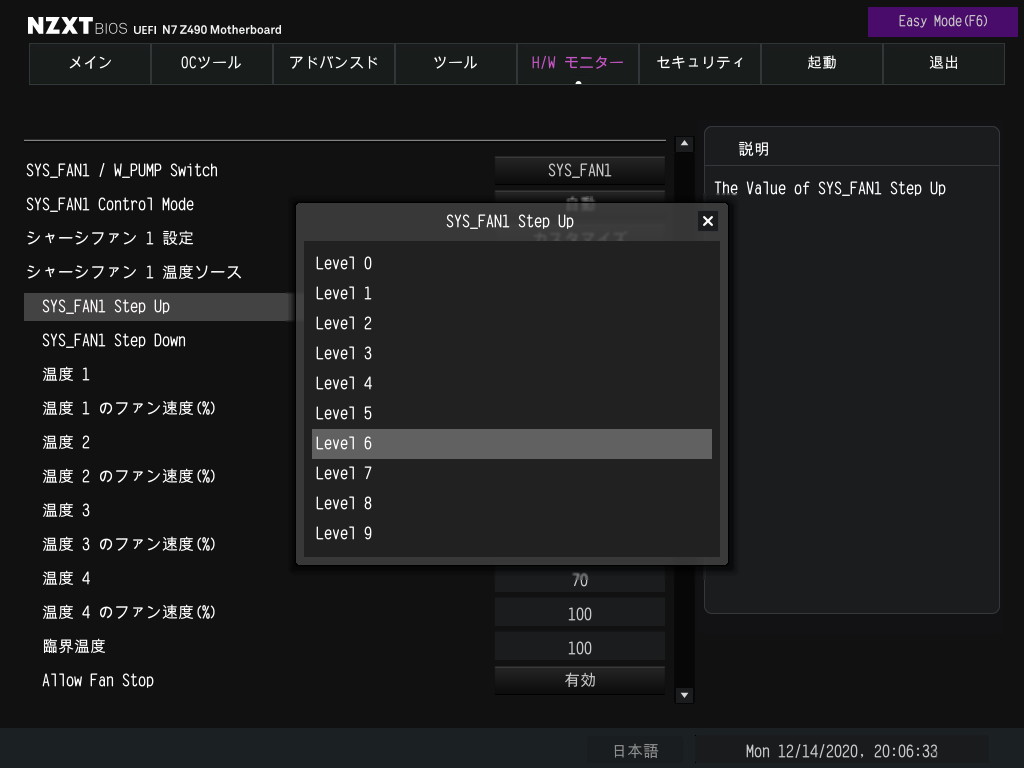Select highlighted Level 6 option
Screen dimensions: 1024x768
(511, 444)
